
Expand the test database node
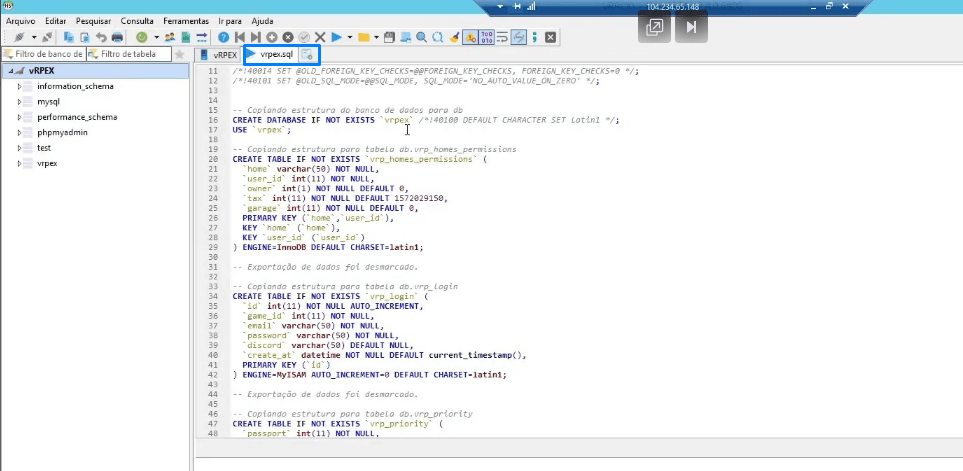point(19,148)
